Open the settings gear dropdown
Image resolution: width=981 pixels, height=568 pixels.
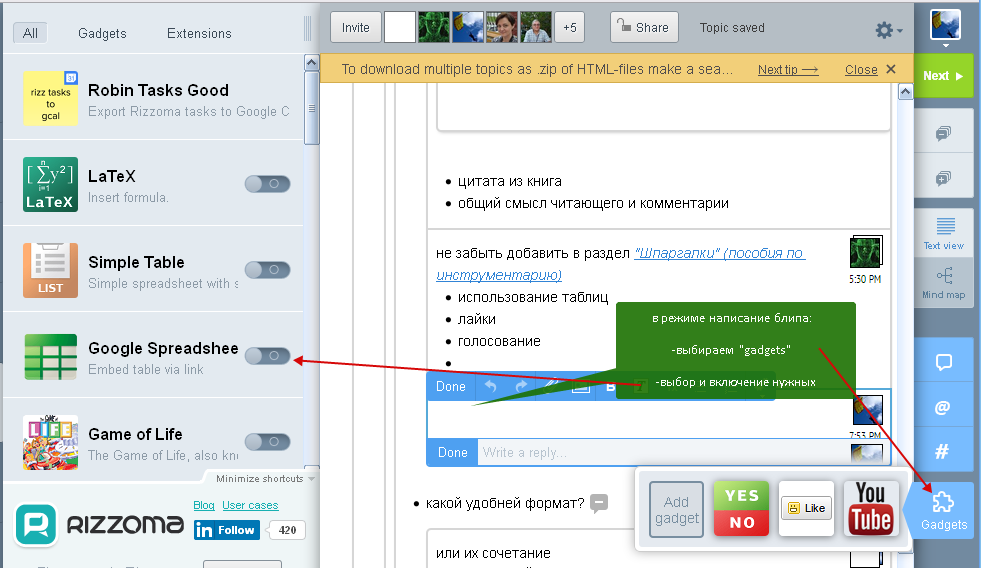pyautogui.click(x=887, y=30)
